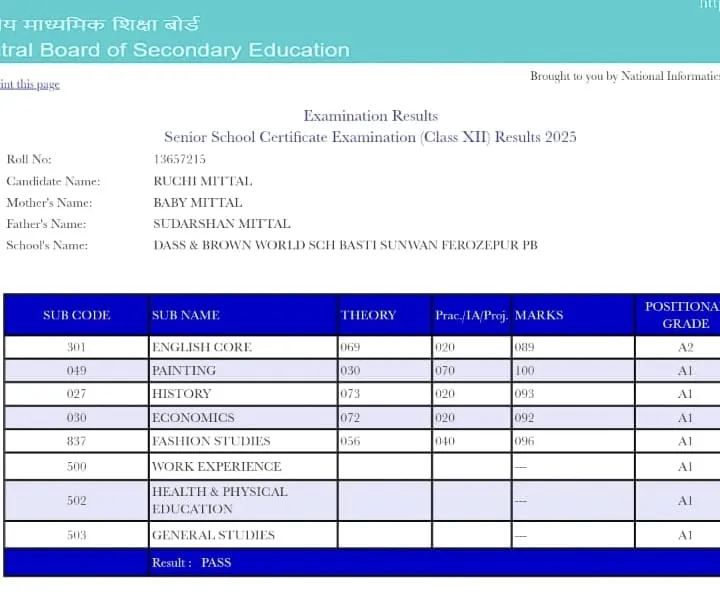Image resolution: width=720 pixels, height=608 pixels.
Task: Click the SUB NAME column header
Action: [x=185, y=315]
